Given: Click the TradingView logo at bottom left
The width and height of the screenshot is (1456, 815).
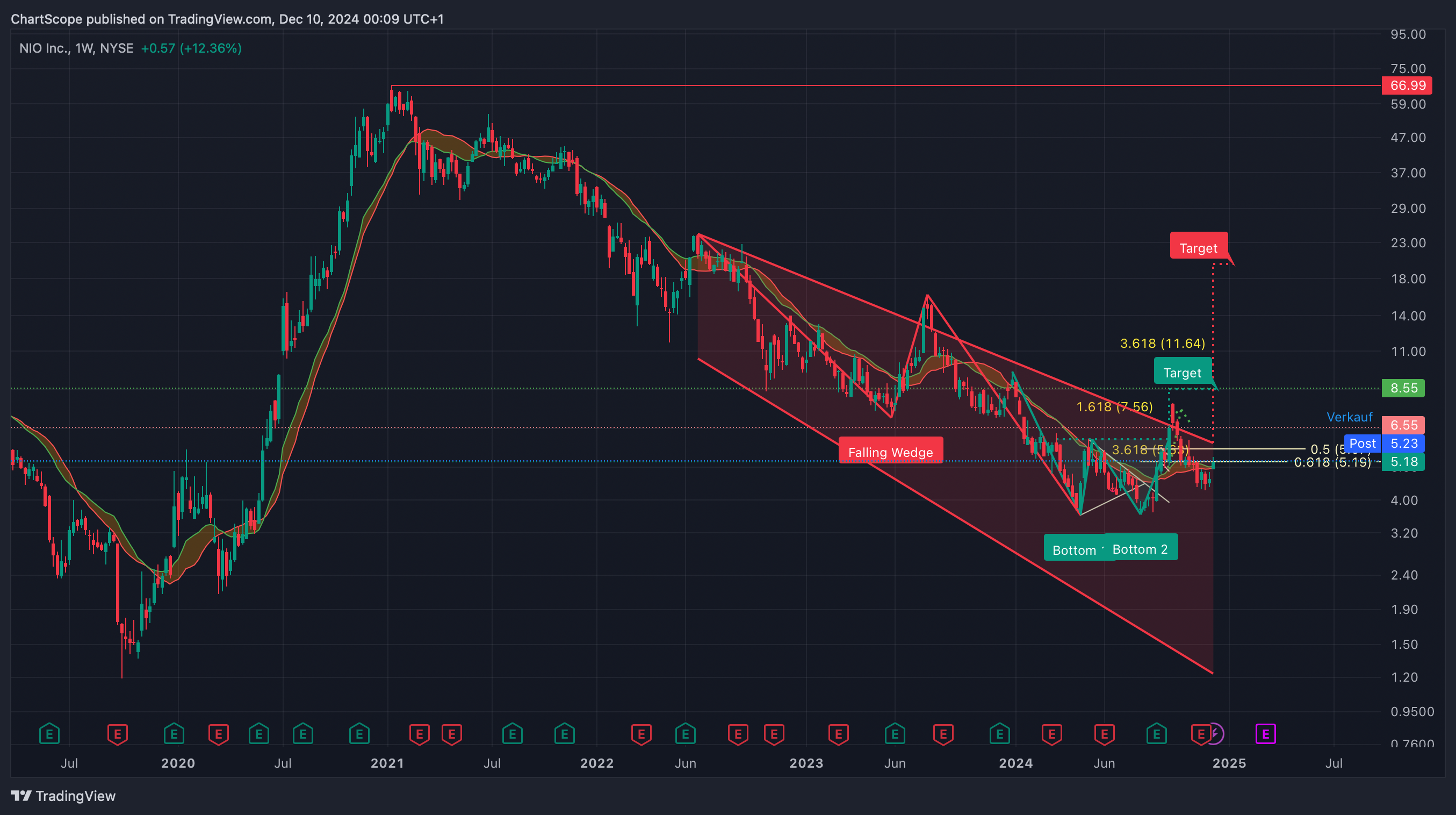Looking at the screenshot, I should point(63,796).
